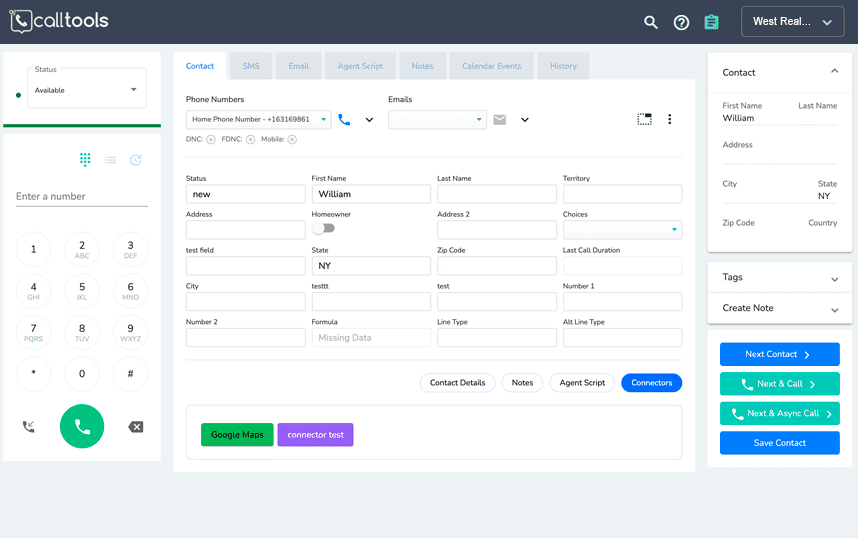Viewport: 858px width, 538px height.
Task: Open the call history clock icon
Action: click(136, 160)
